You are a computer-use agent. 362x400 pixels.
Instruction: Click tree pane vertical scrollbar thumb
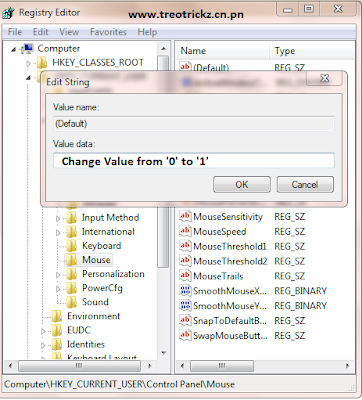click(x=163, y=237)
